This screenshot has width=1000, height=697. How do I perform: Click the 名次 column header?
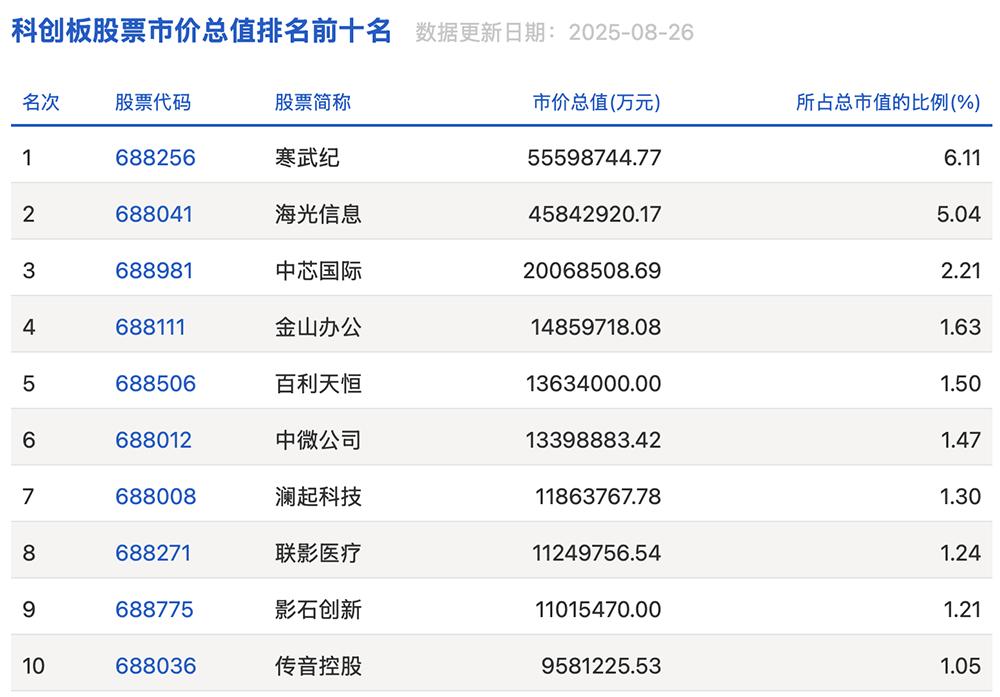41,102
